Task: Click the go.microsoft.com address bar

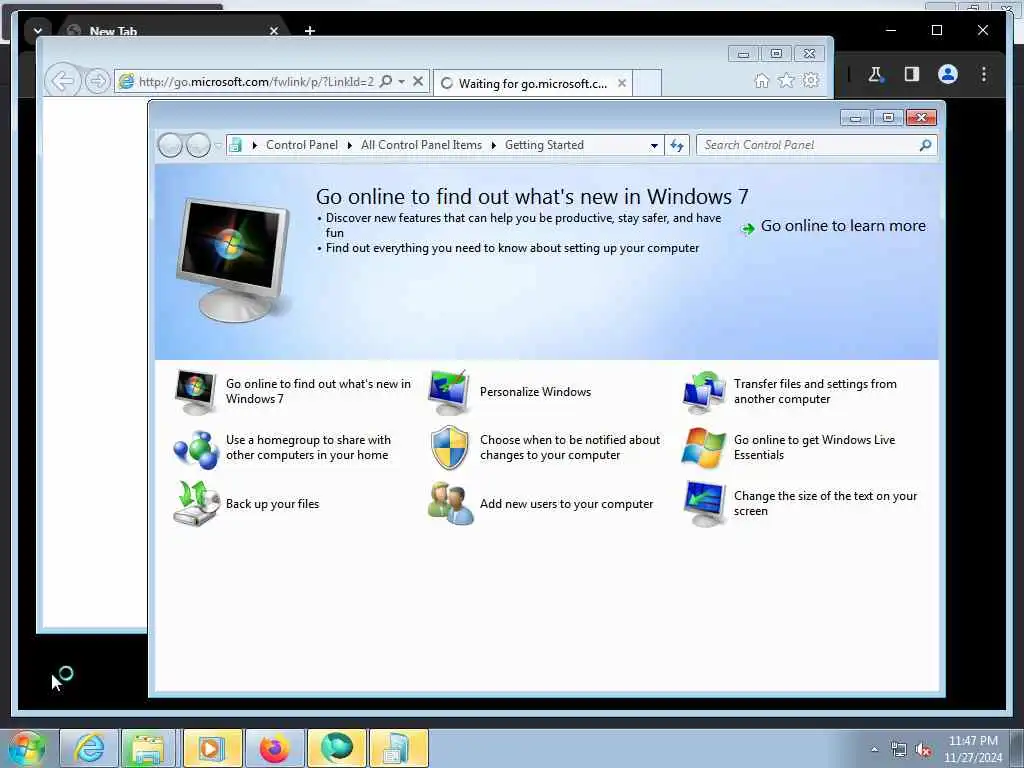Action: pos(256,82)
